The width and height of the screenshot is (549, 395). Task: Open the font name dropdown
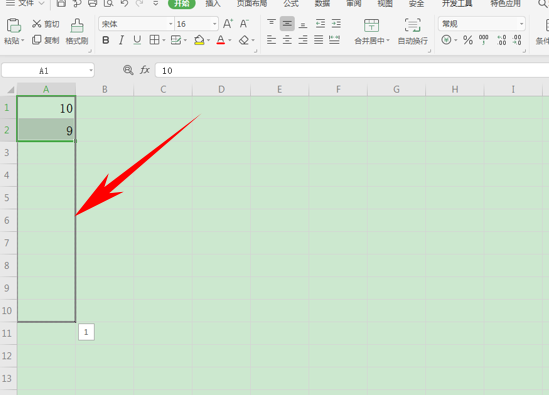pos(171,24)
